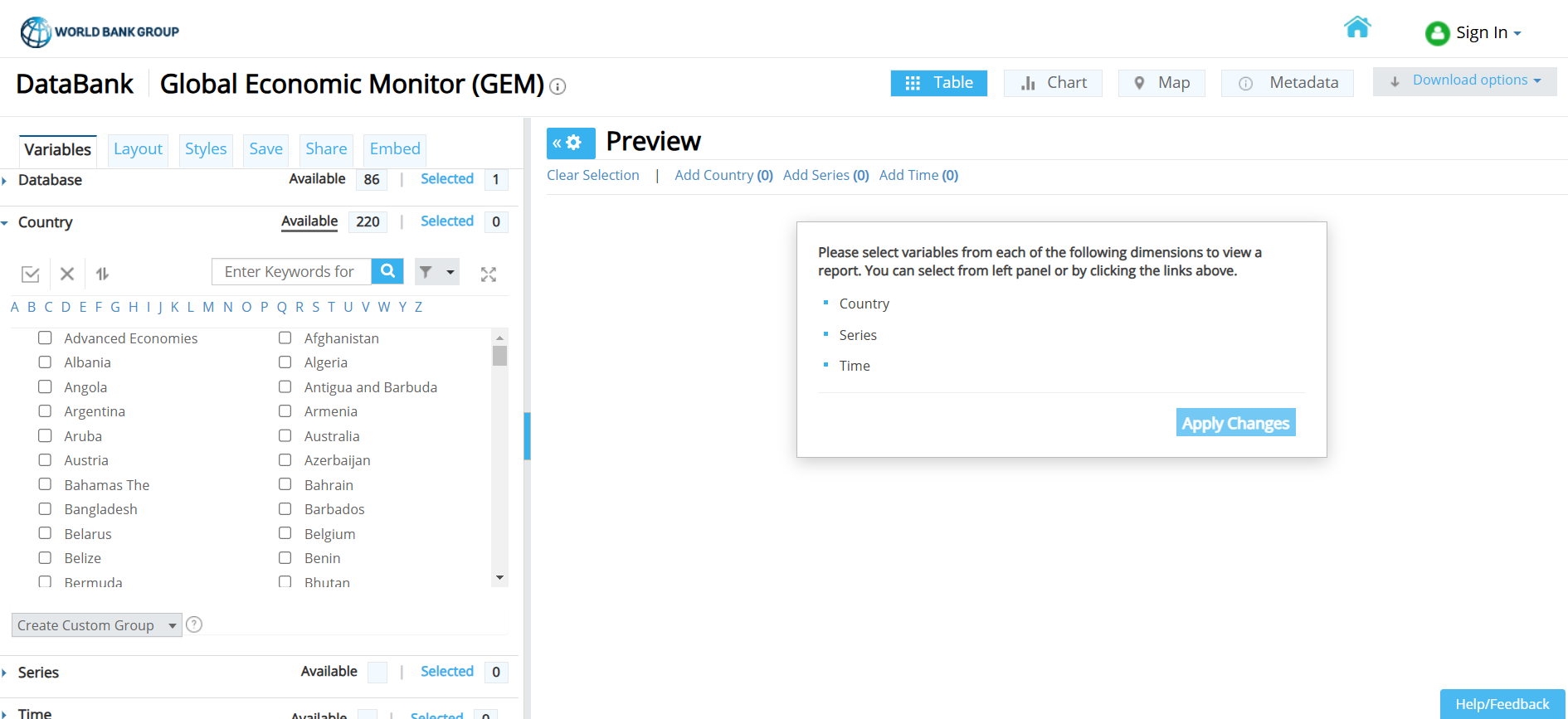Switch to the Variables tab
Viewport: 1568px width, 719px height.
58,150
